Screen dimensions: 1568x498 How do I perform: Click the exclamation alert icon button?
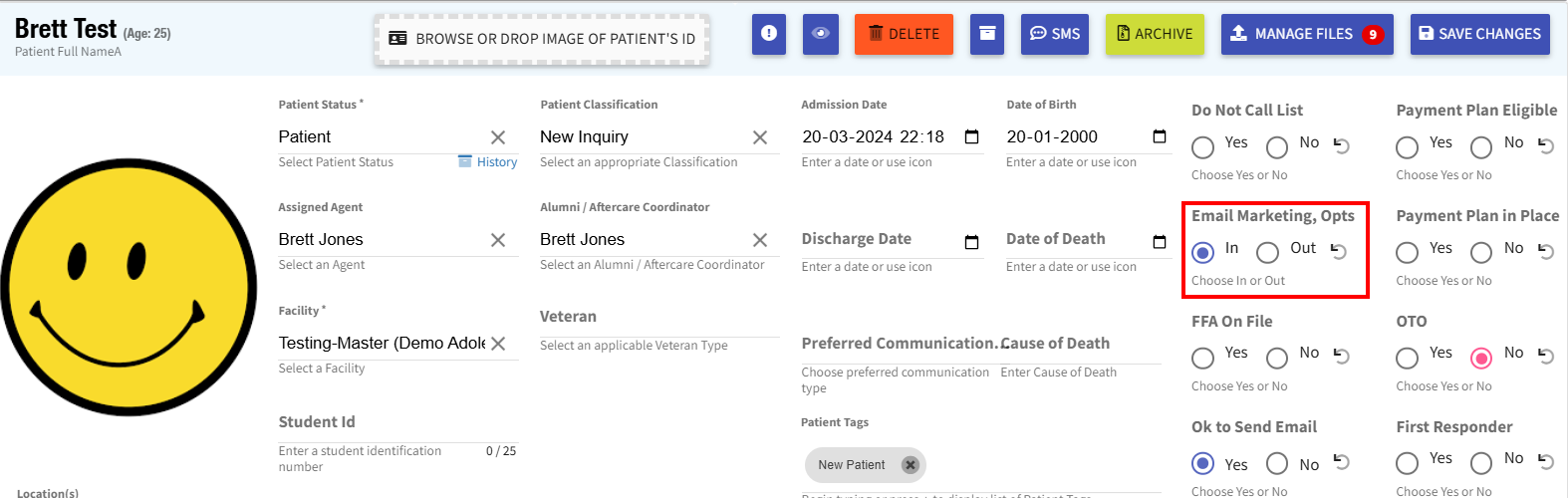pos(768,34)
